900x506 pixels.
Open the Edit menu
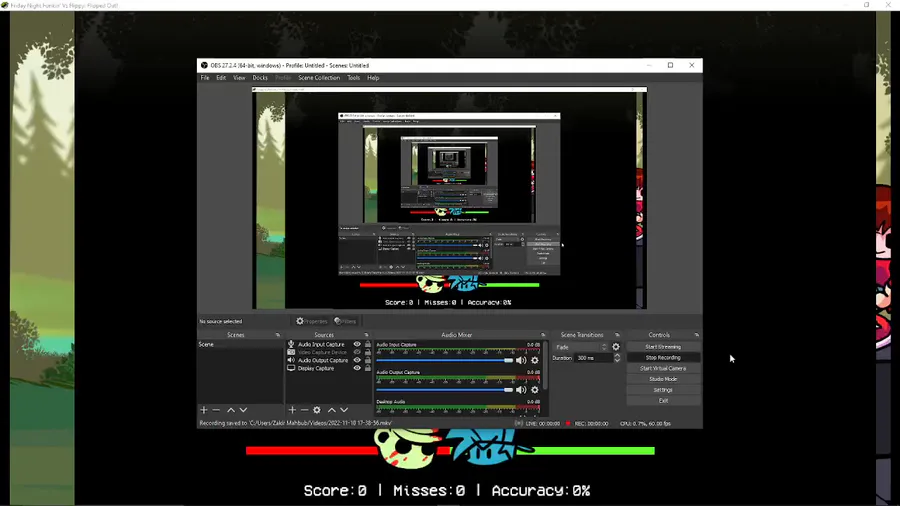tap(221, 78)
